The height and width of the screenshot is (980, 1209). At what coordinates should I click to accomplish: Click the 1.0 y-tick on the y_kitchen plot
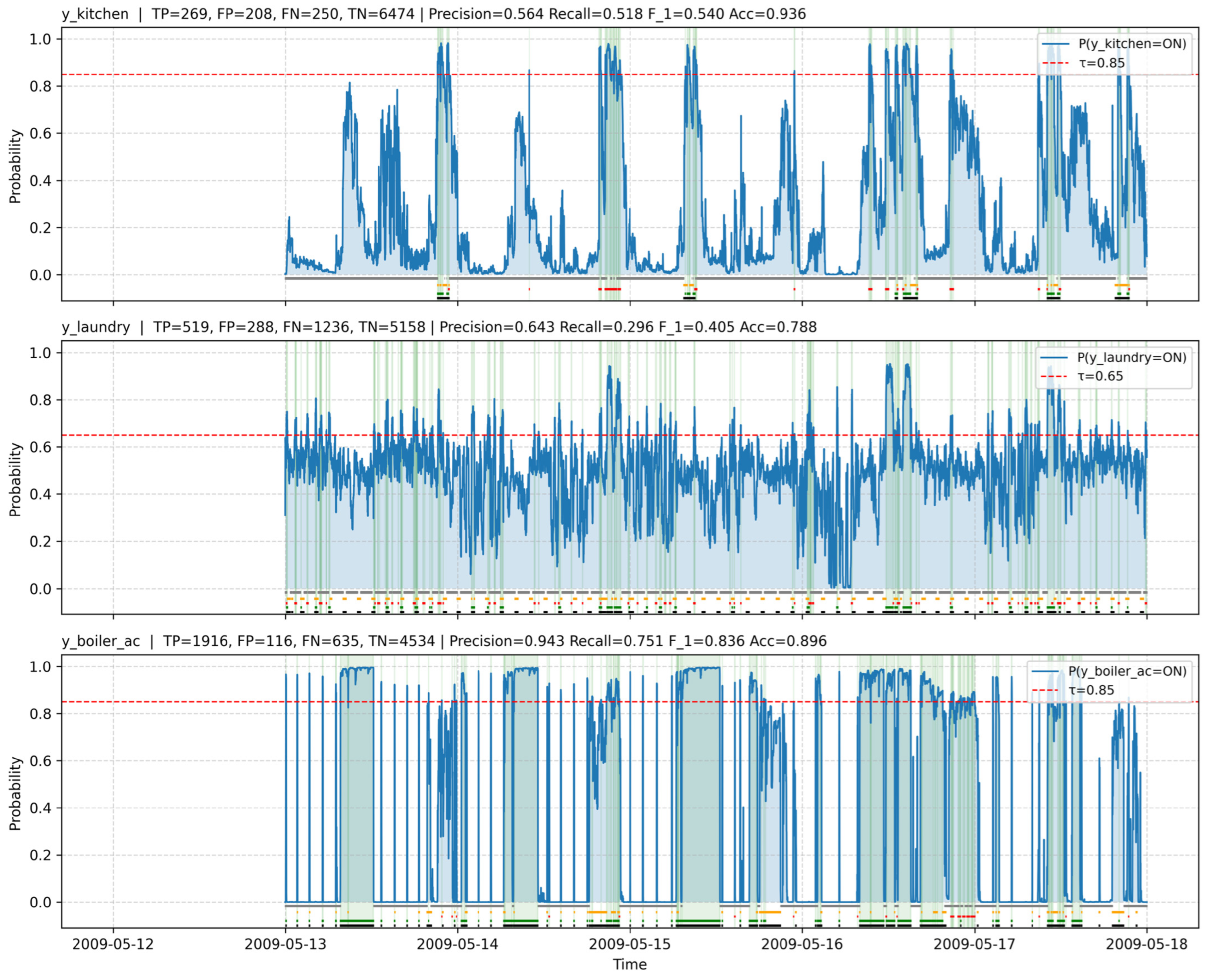pyautogui.click(x=40, y=39)
